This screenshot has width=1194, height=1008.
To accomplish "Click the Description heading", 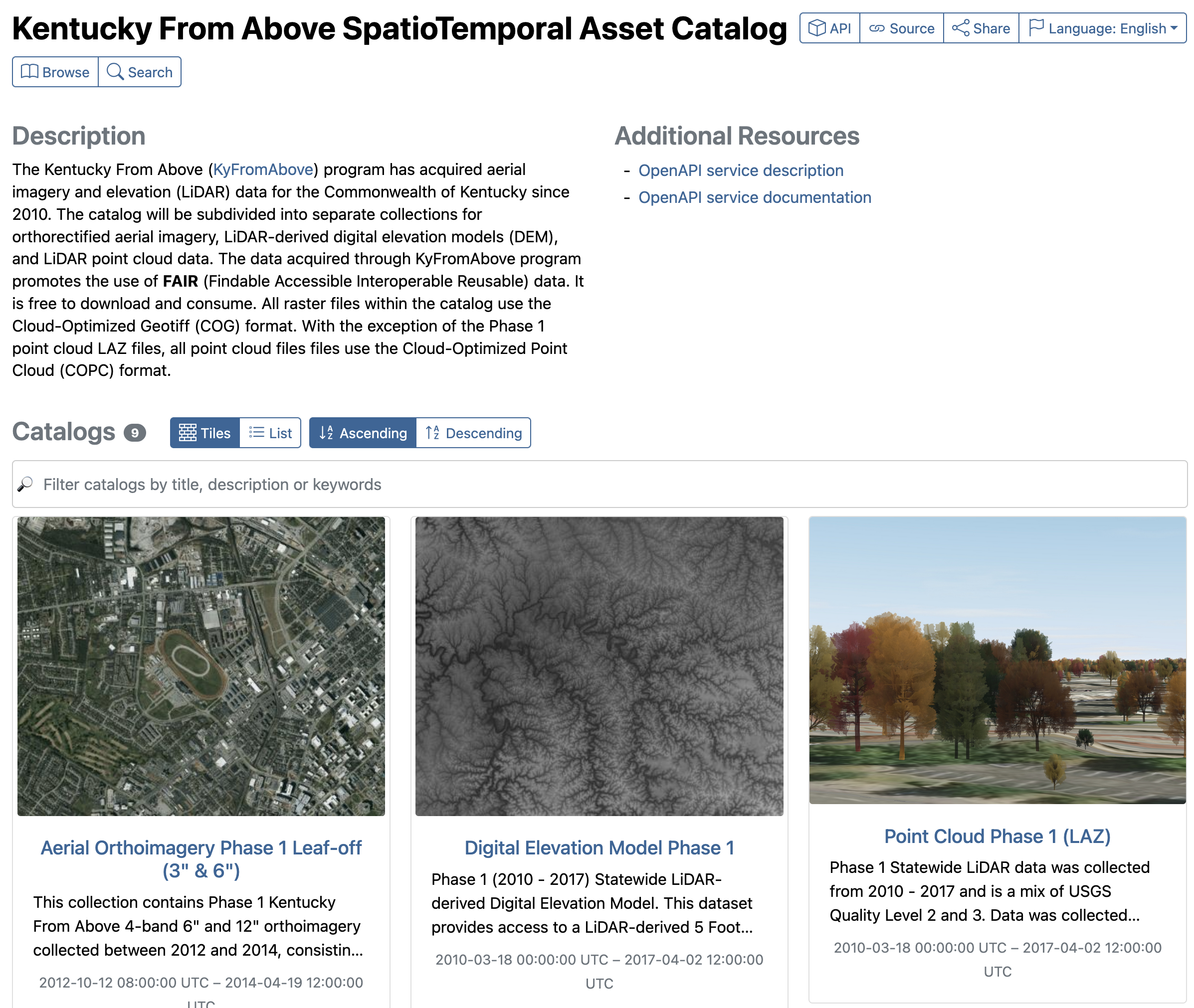I will pyautogui.click(x=79, y=136).
